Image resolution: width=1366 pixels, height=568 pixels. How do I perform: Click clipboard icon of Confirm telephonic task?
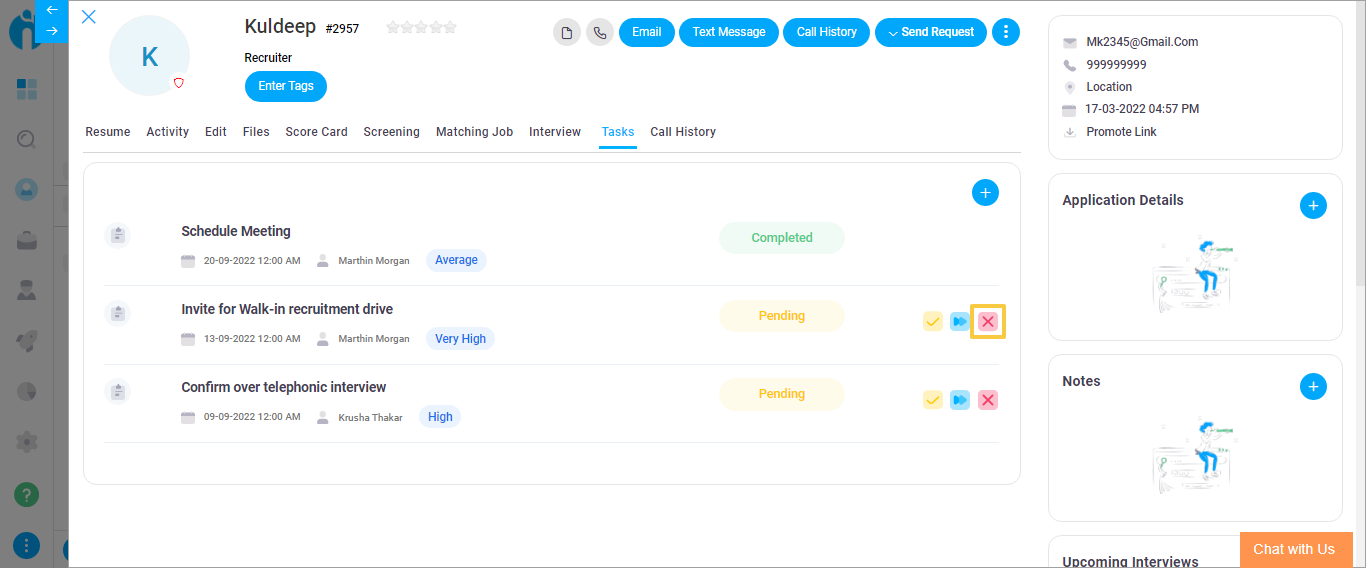coord(118,391)
